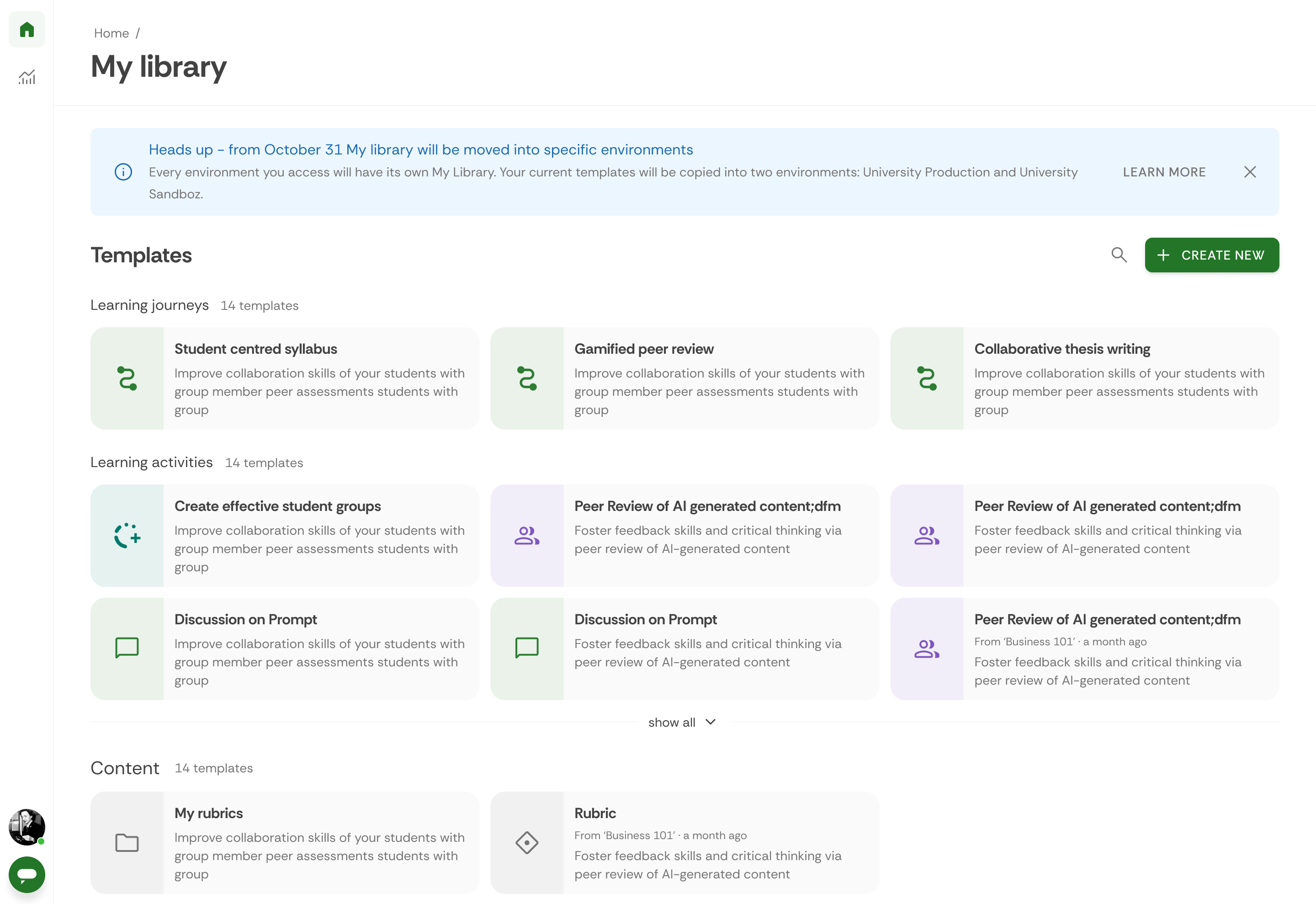Click the Create effective student groups icon
The width and height of the screenshot is (1316, 904).
[127, 535]
